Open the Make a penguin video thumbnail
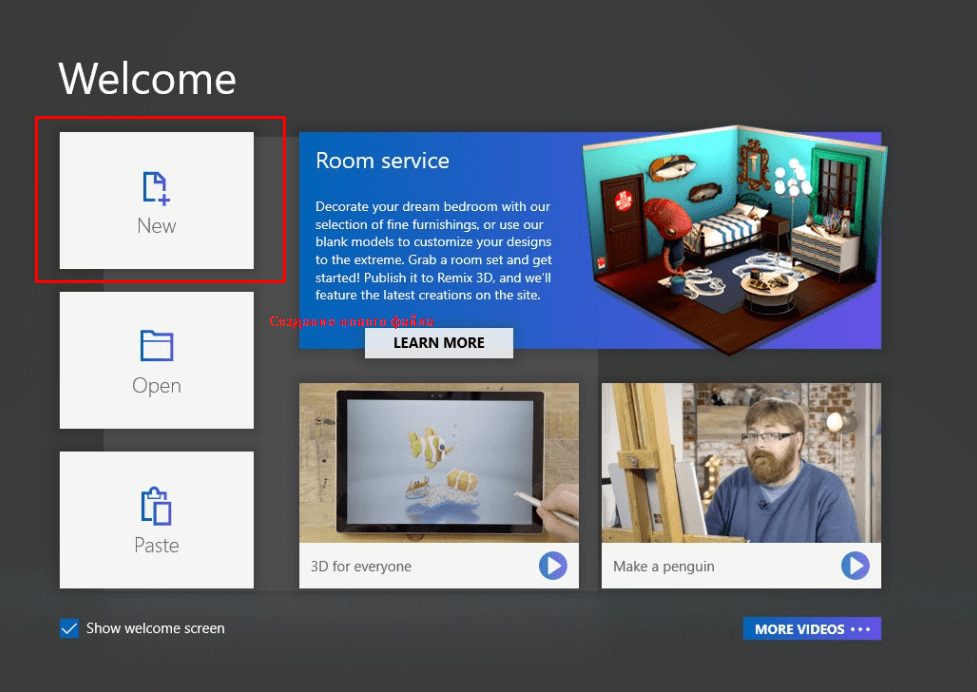 (x=741, y=463)
